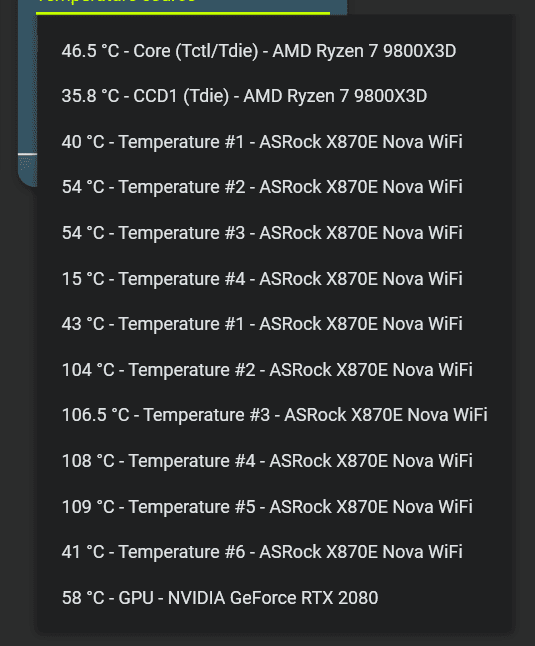Viewport: 535px width, 646px height.
Task: Click the dark backdrop right of the list
Action: tap(525, 323)
